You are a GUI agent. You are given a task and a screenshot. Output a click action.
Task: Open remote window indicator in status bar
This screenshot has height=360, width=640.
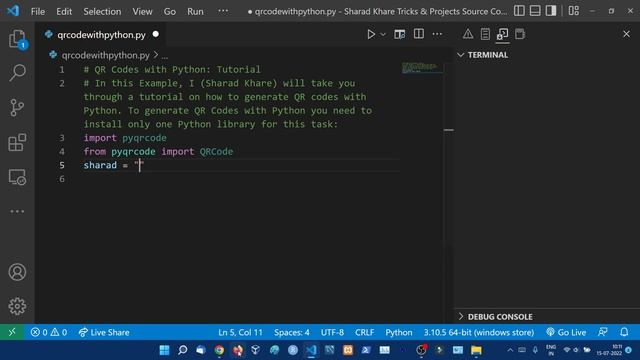pos(12,332)
